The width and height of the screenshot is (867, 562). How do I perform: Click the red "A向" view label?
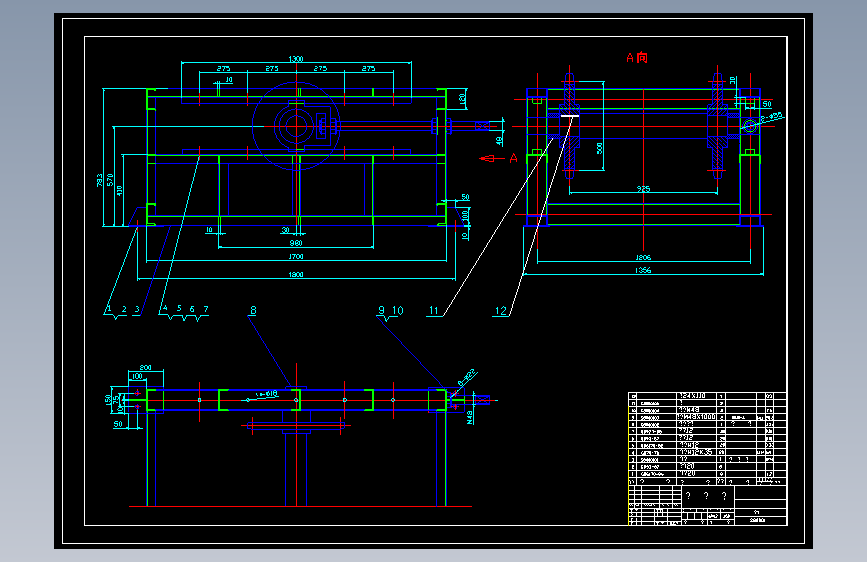click(637, 58)
